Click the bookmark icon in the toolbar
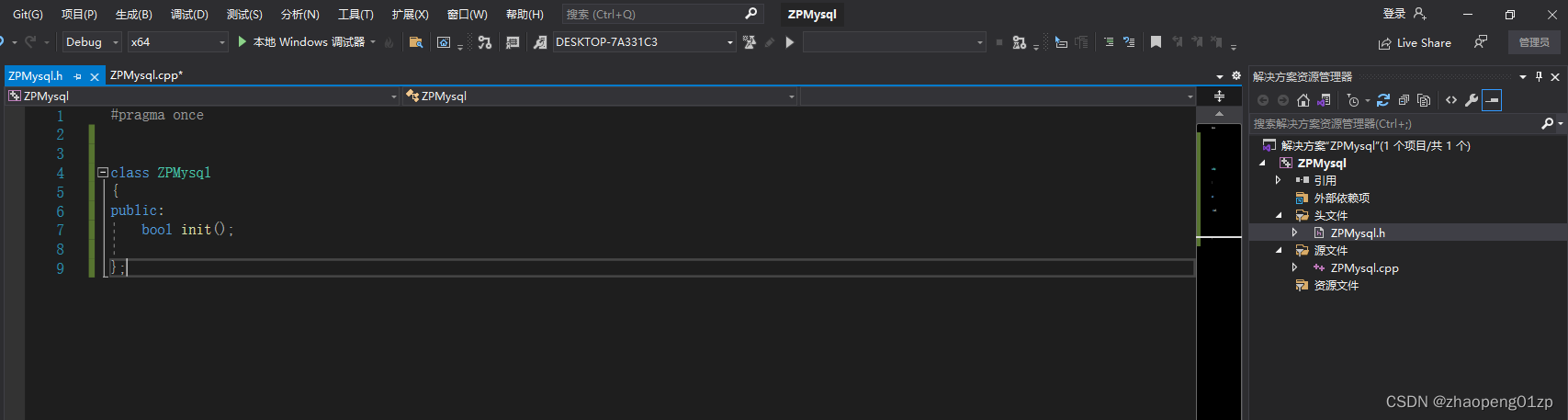The image size is (1568, 420). pos(1156,42)
